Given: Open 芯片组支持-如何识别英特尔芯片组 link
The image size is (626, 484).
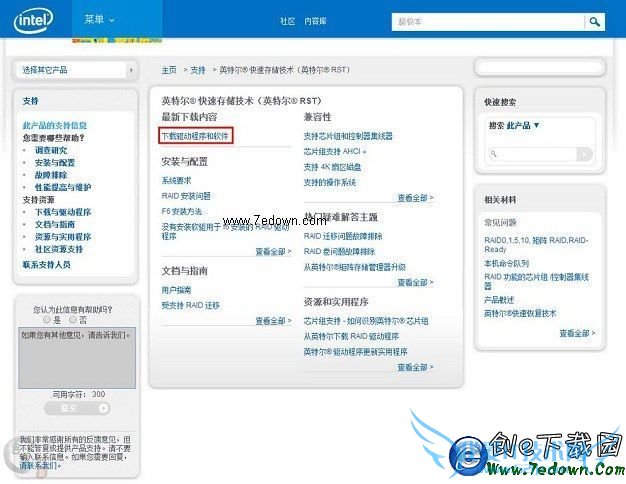Looking at the screenshot, I should pos(366,321).
